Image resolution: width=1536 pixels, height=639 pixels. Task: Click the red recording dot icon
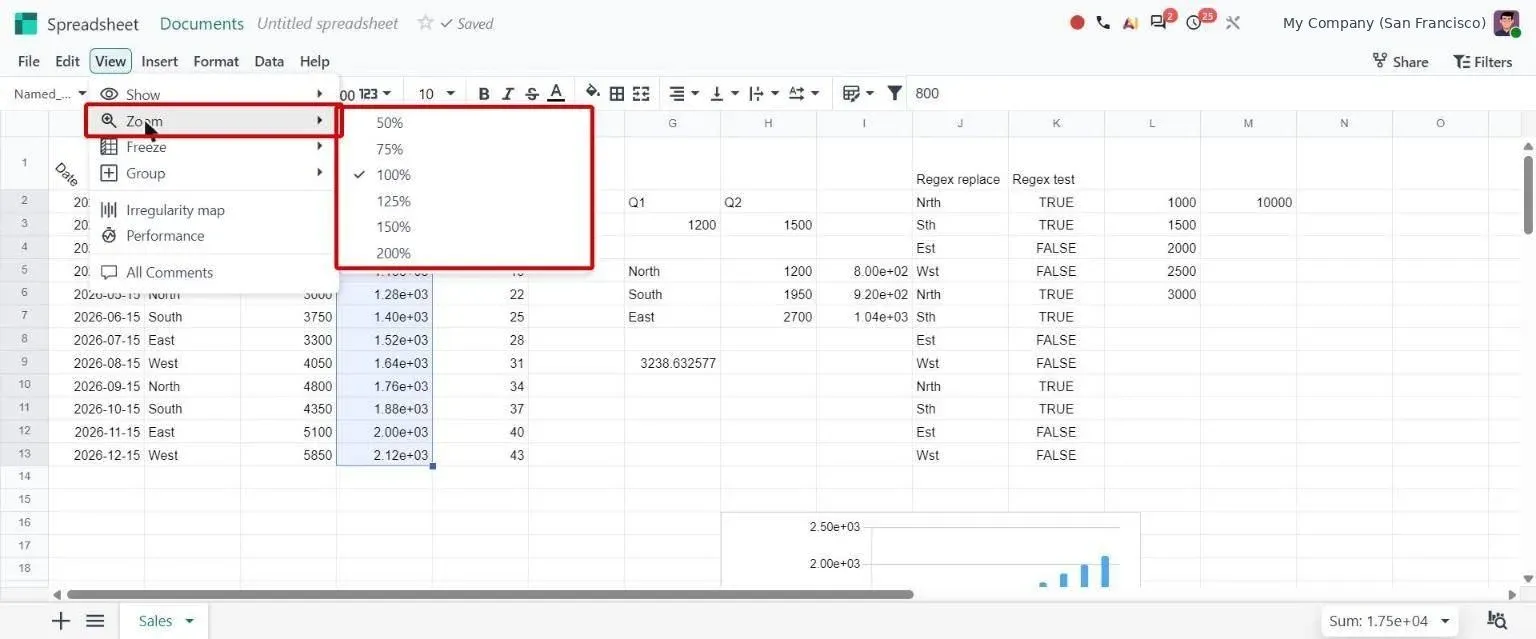click(x=1077, y=22)
